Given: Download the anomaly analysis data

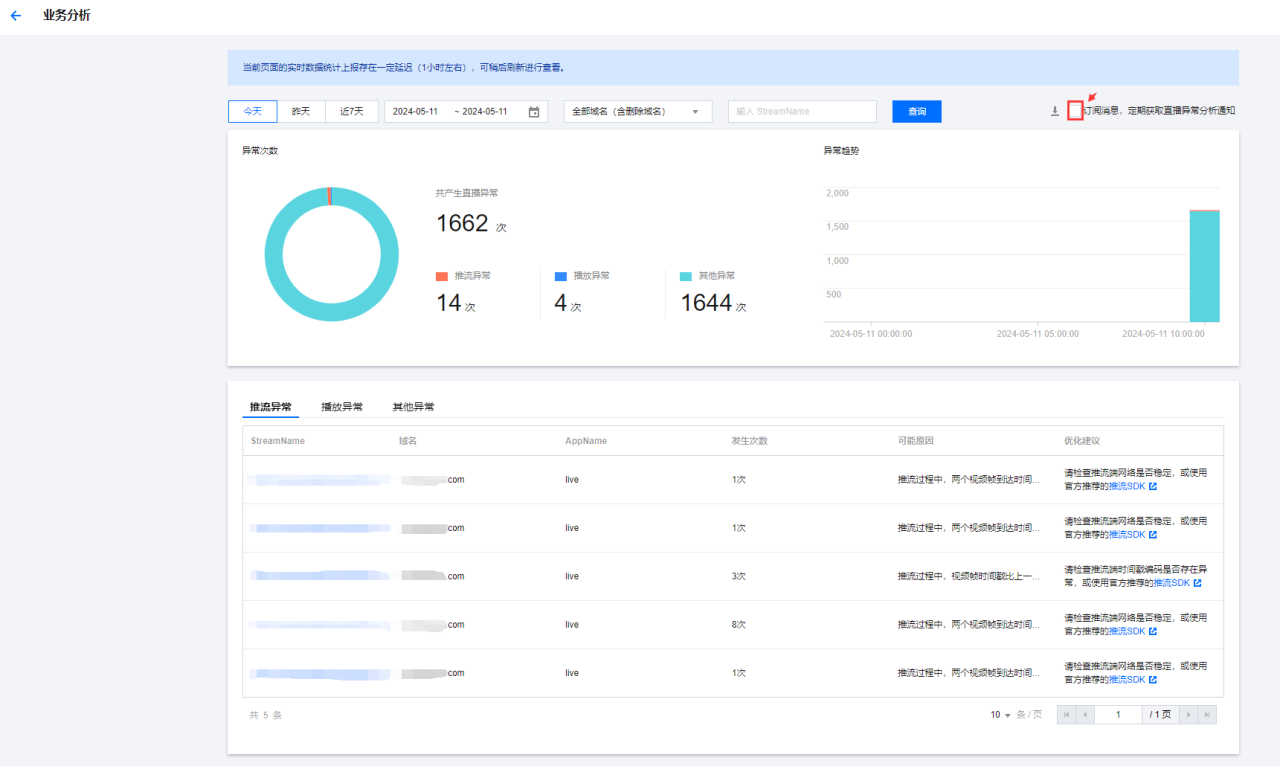Looking at the screenshot, I should pos(1054,111).
